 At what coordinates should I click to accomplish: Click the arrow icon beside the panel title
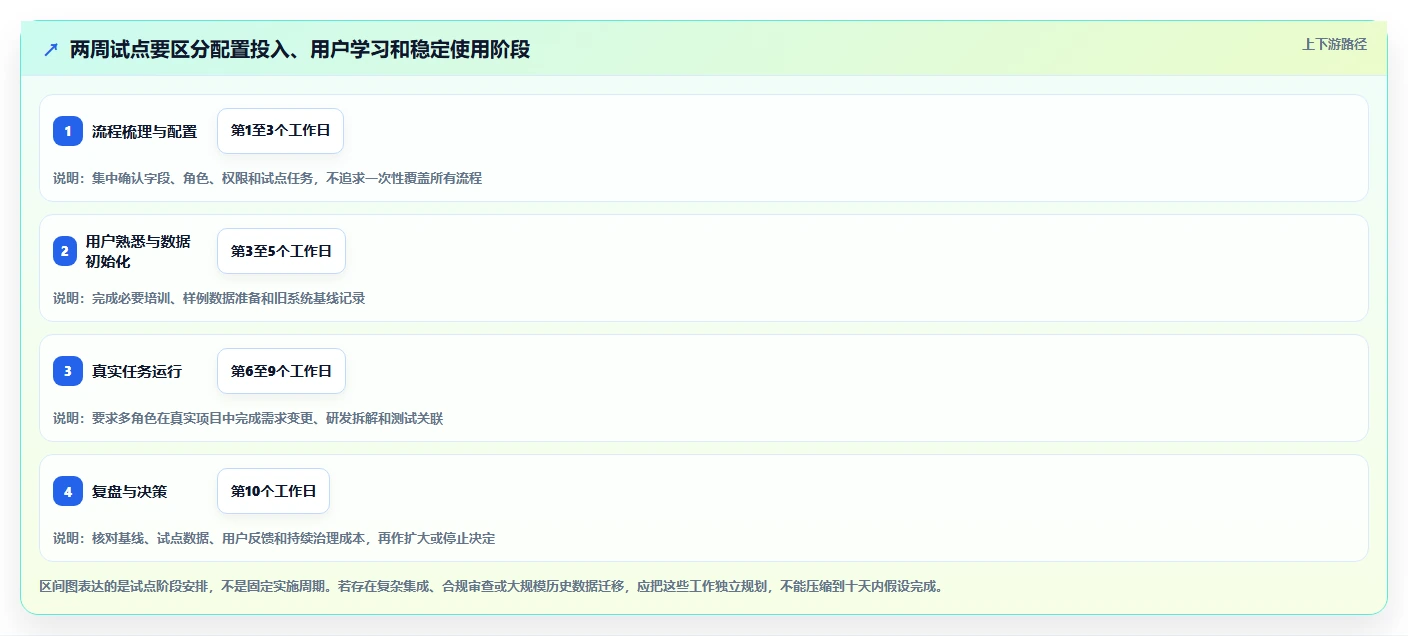tap(51, 50)
